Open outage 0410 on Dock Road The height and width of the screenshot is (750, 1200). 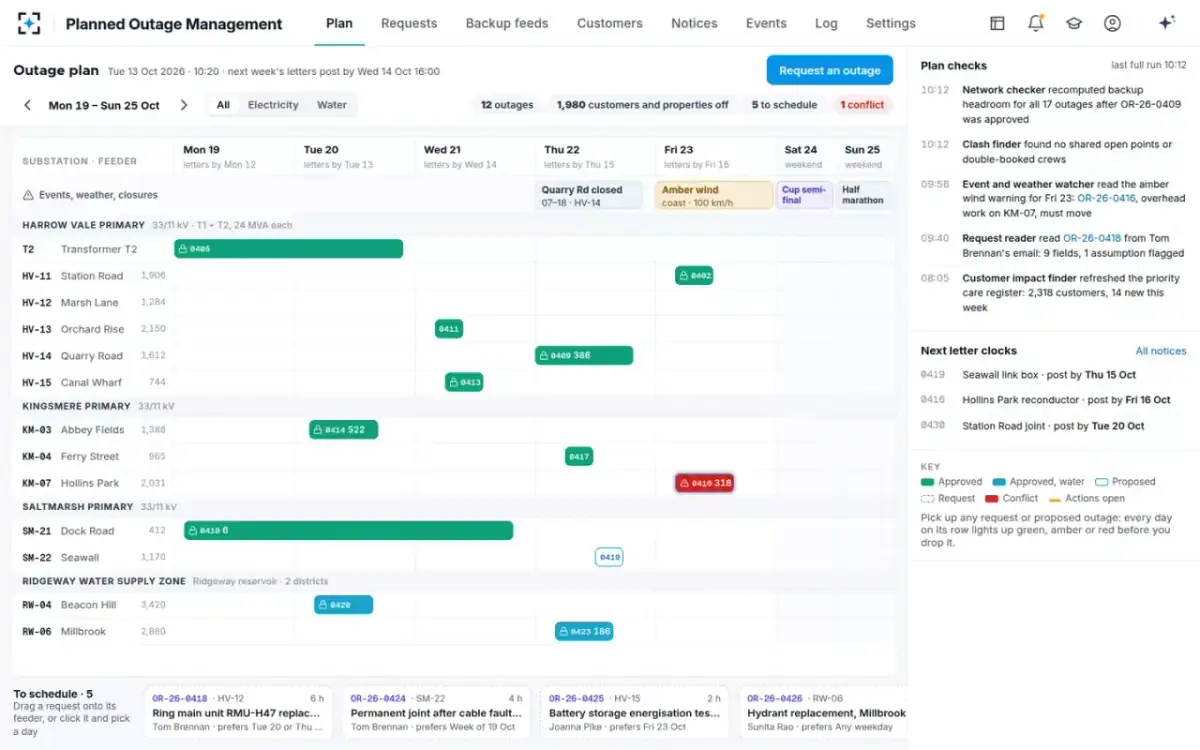pyautogui.click(x=348, y=530)
